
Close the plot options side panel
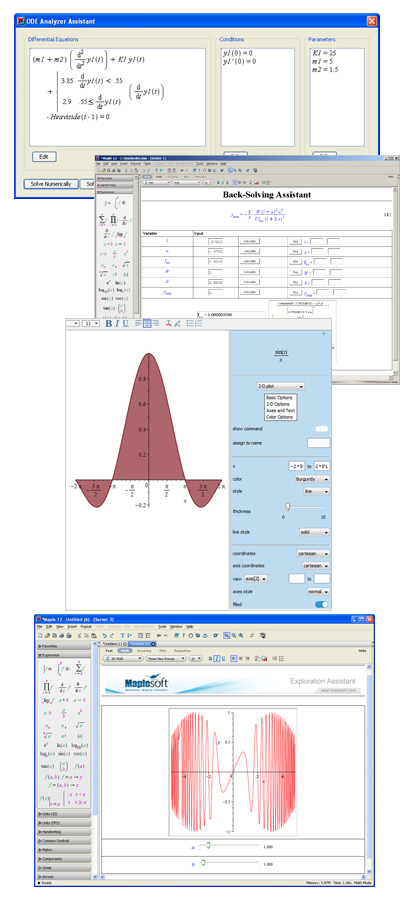323,334
